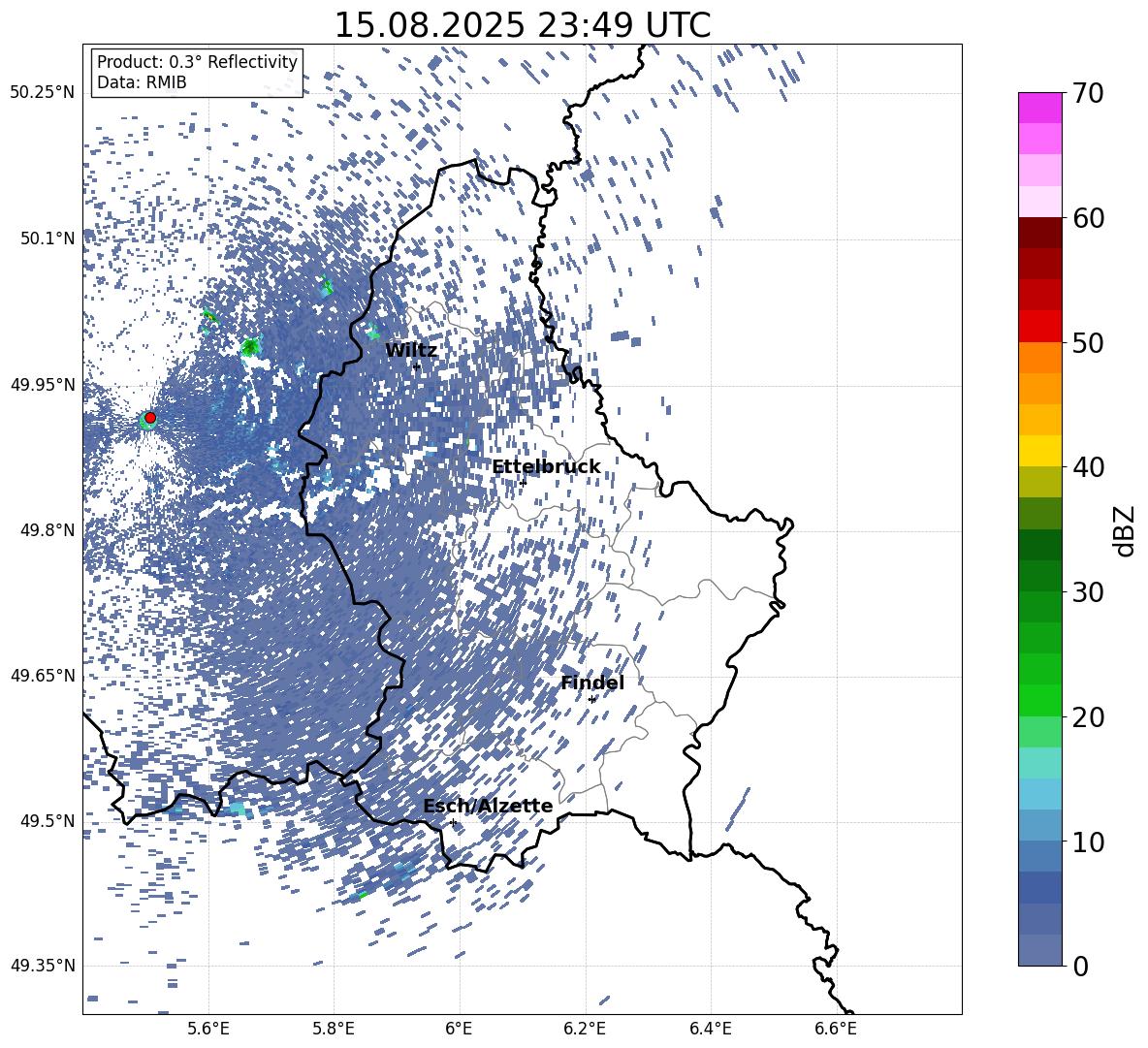Image resolution: width=1148 pixels, height=1048 pixels.
Task: Click the green echo cell near 5.65°E 50°N
Action: 250,346
